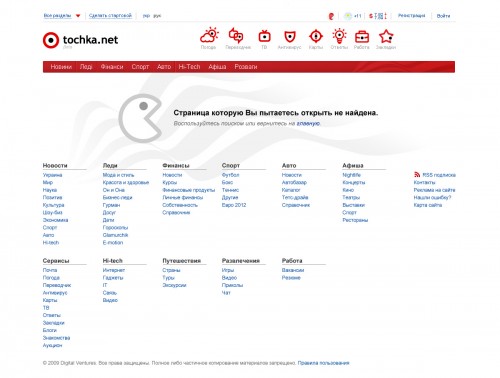Follow the главную link in error message
The image size is (500, 378).
point(308,123)
